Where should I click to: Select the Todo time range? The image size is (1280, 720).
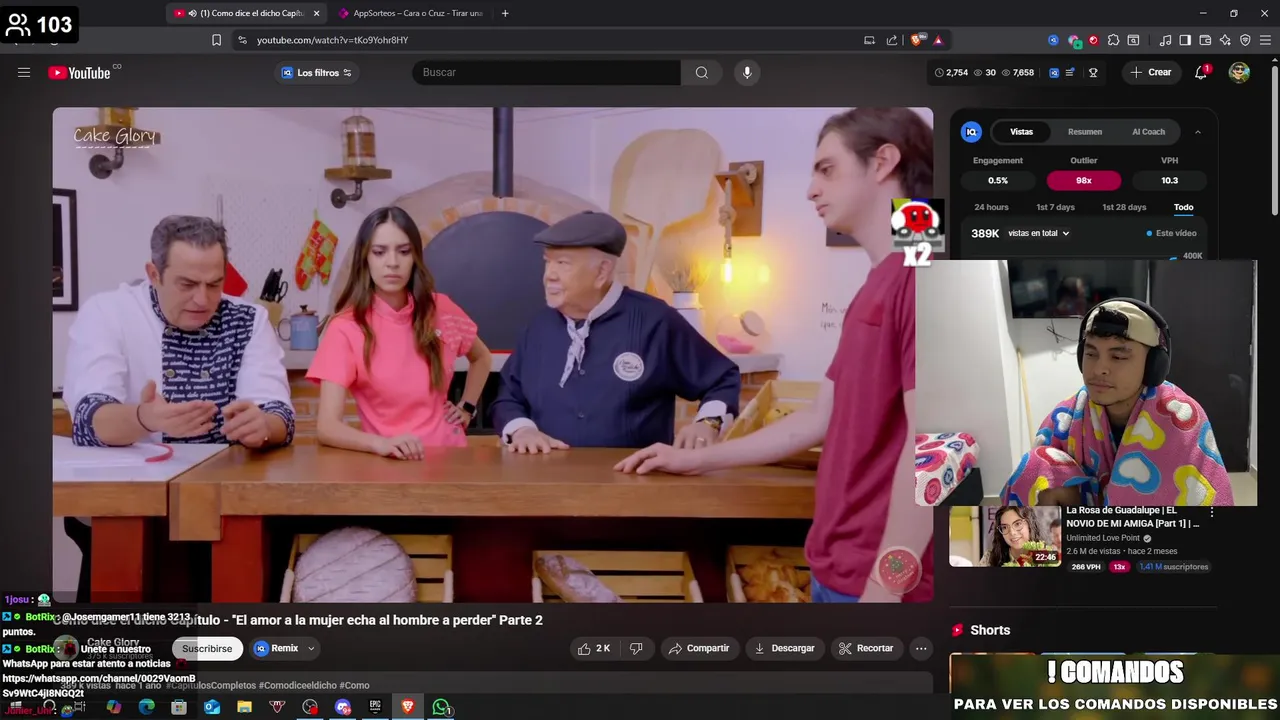pos(1183,207)
